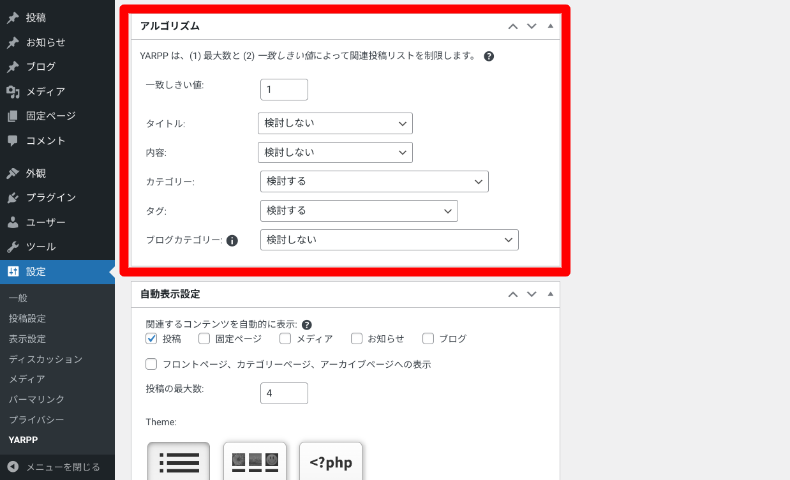Collapse the アルゴリズム panel toggle triangle
Screen dimensions: 790x480
click(x=550, y=26)
